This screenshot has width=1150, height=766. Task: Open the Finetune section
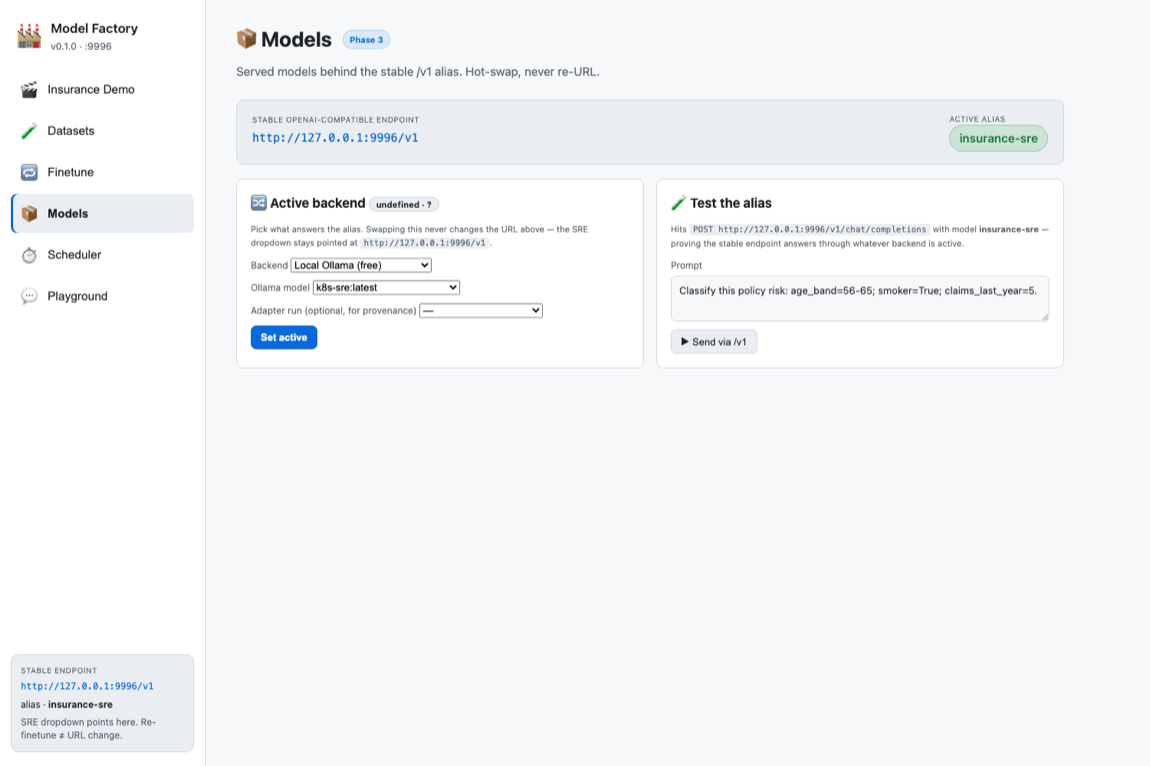(x=103, y=172)
